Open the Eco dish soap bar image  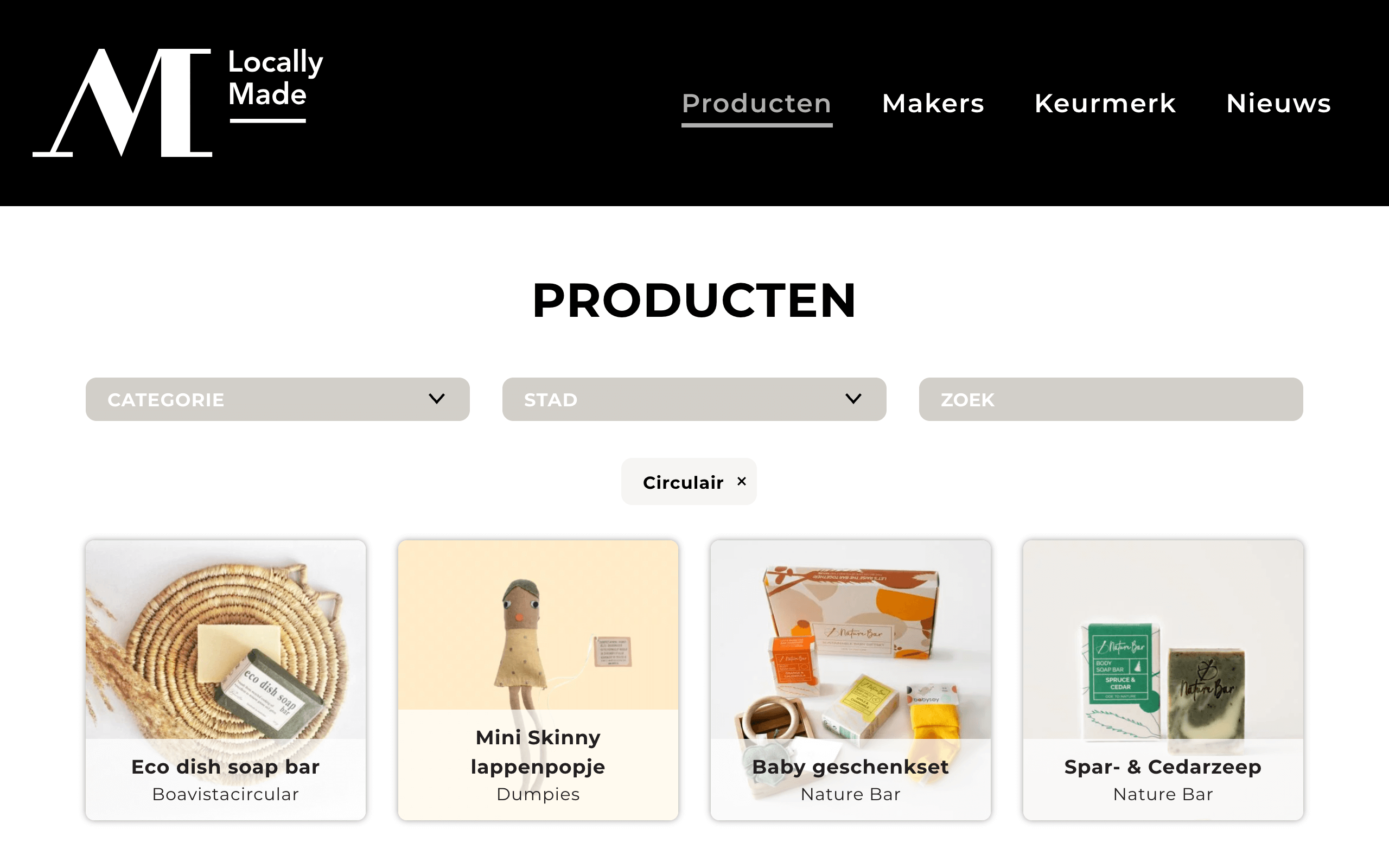click(x=226, y=639)
